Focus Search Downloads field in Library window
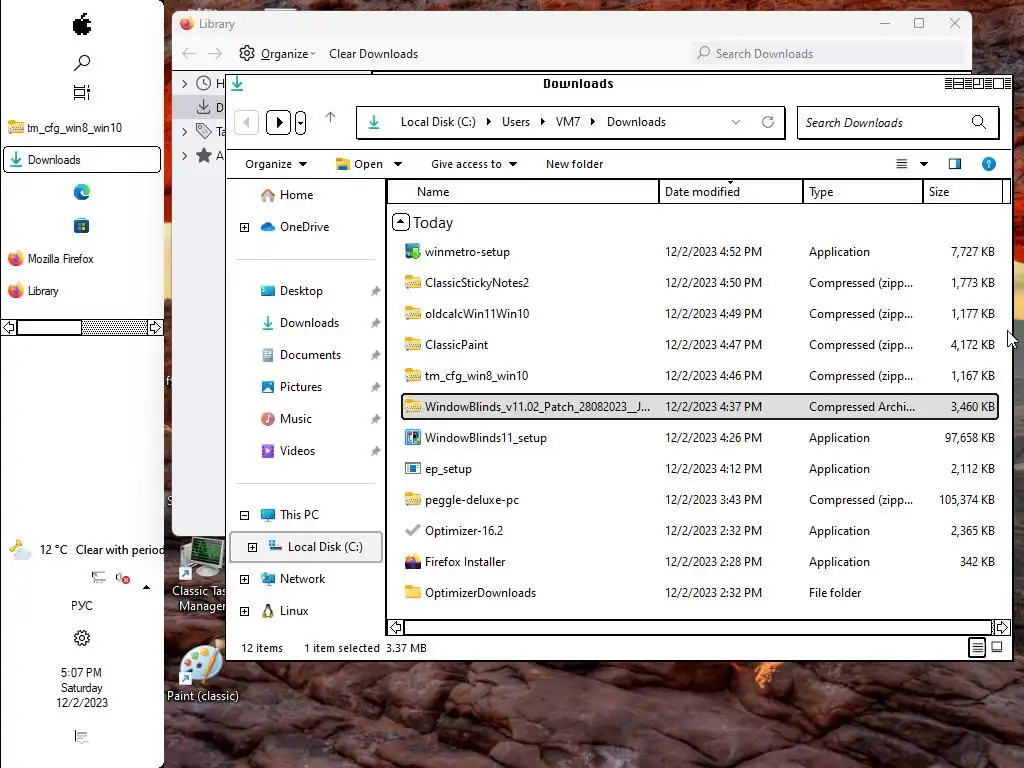This screenshot has height=768, width=1024. [x=828, y=54]
